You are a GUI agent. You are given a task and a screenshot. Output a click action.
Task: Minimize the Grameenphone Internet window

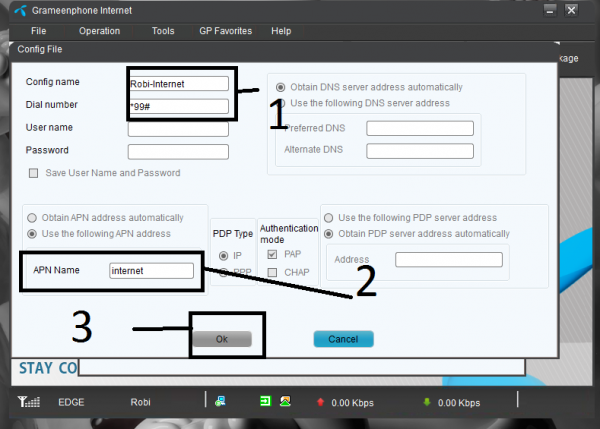tap(550, 10)
